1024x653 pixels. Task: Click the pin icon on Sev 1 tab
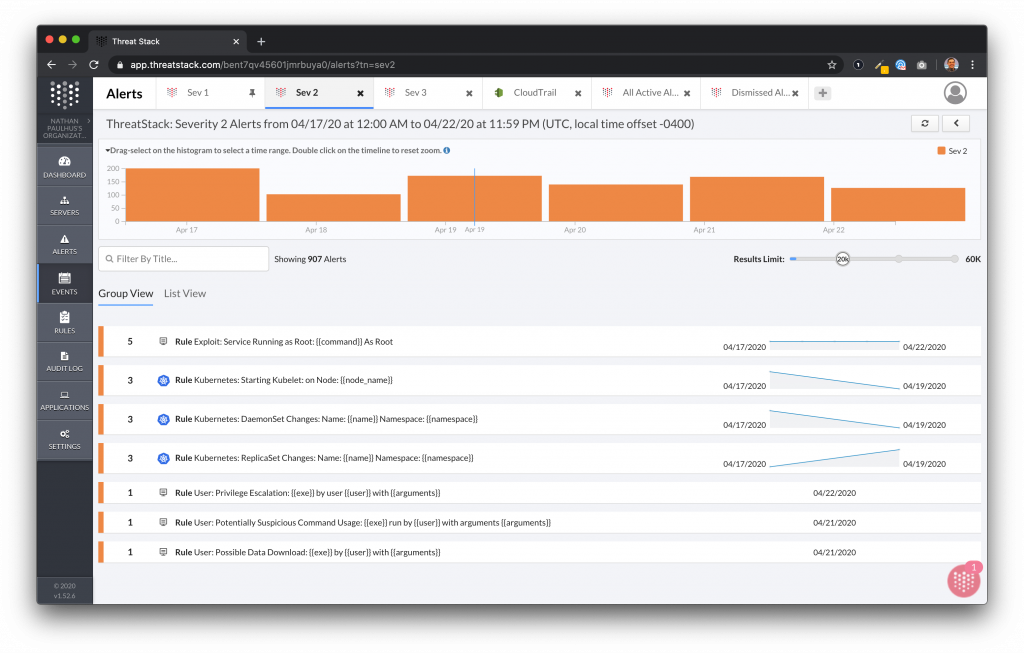pyautogui.click(x=252, y=93)
